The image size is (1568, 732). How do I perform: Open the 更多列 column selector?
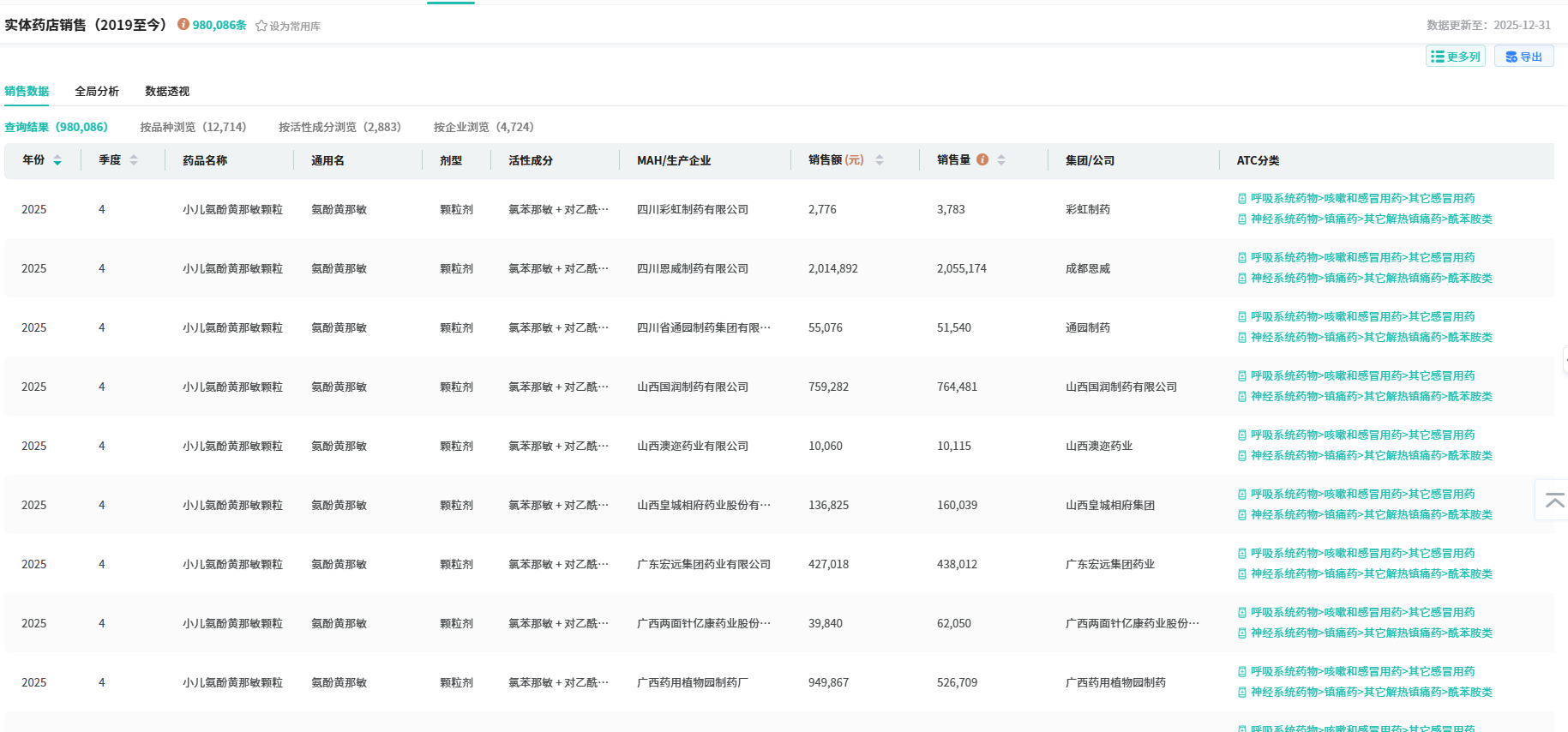click(1455, 57)
